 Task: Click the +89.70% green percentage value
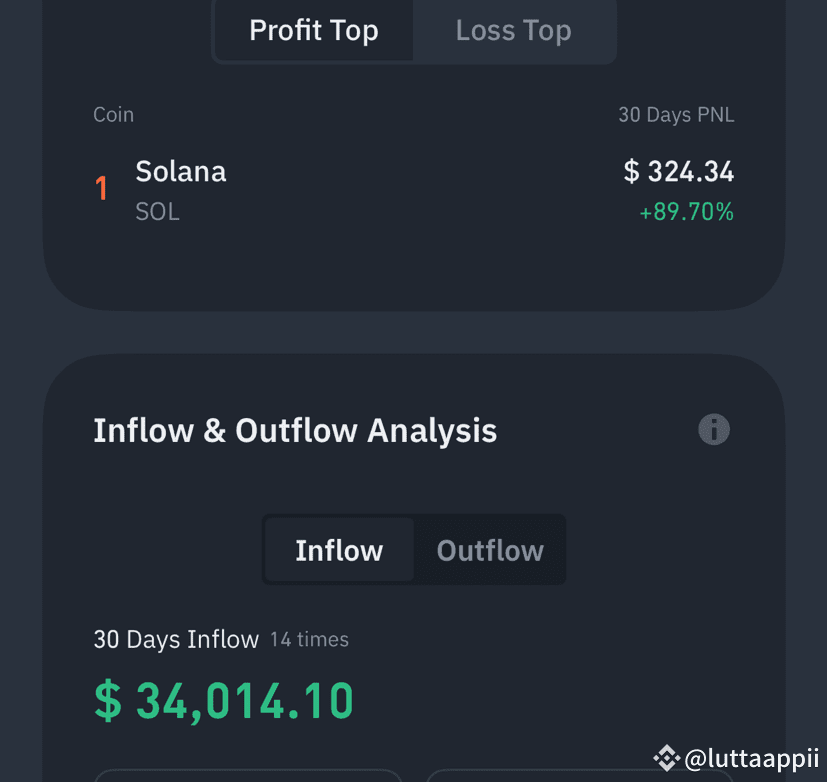686,212
